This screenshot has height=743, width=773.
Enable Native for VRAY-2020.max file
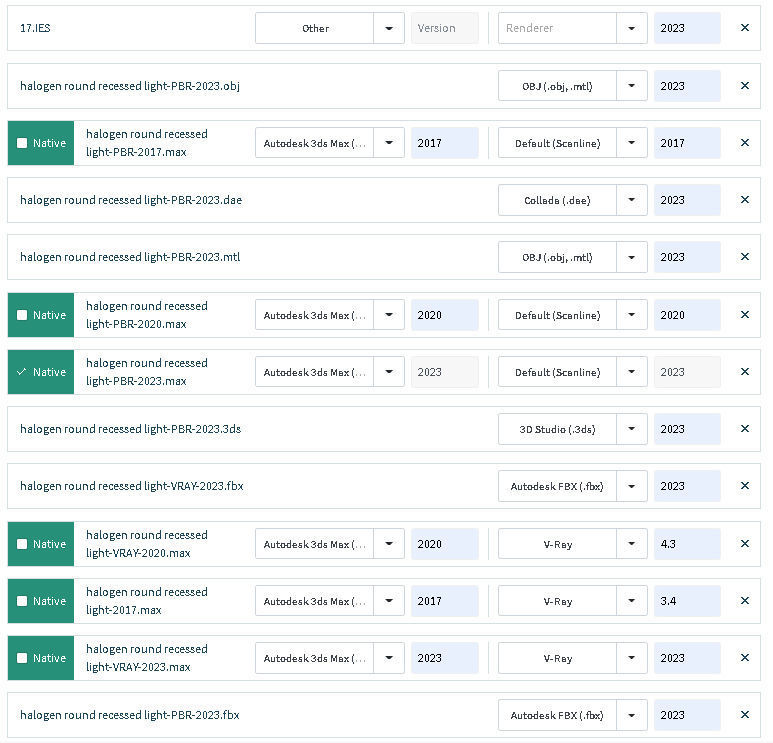pos(22,544)
